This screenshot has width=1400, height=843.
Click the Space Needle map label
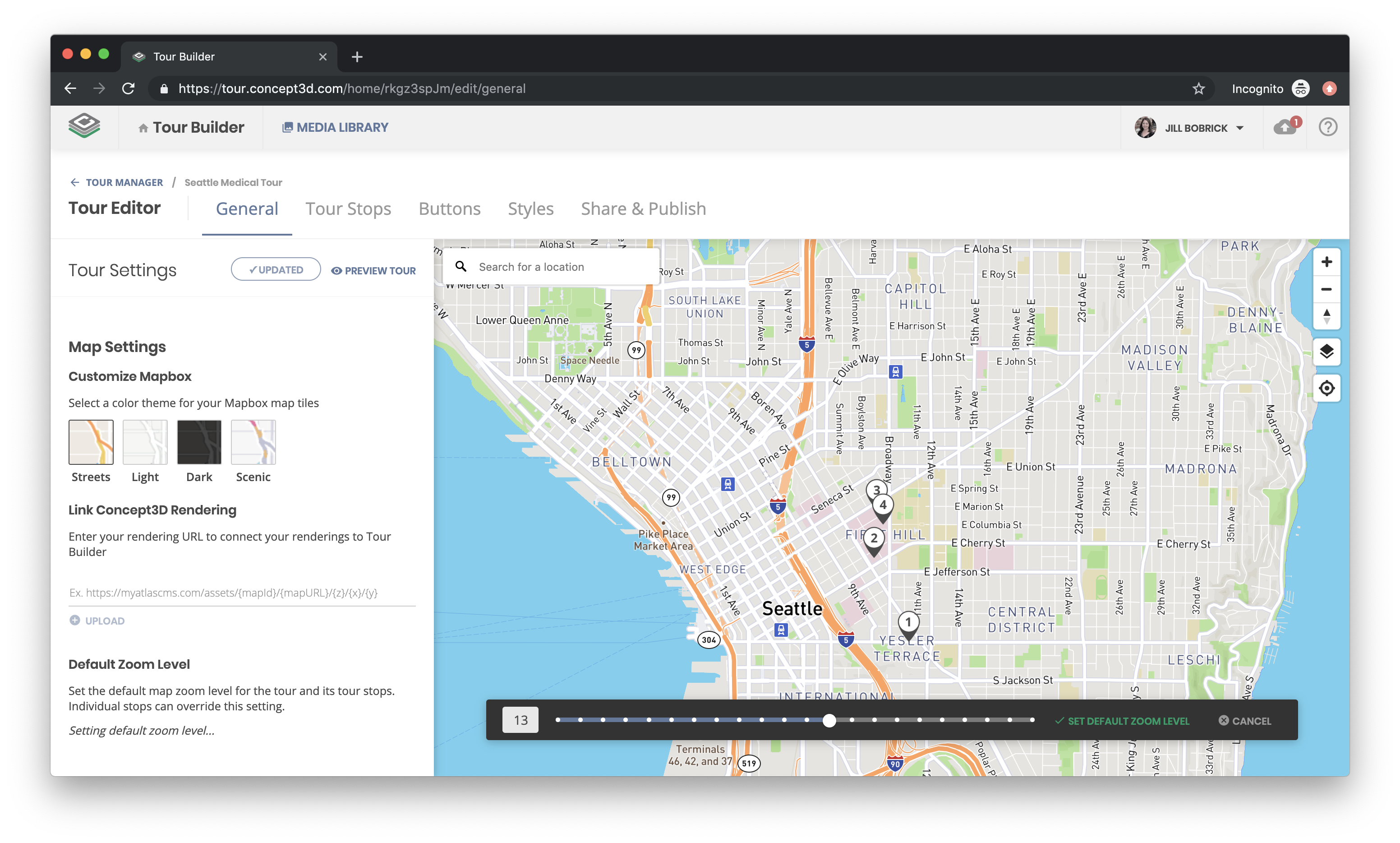click(589, 360)
